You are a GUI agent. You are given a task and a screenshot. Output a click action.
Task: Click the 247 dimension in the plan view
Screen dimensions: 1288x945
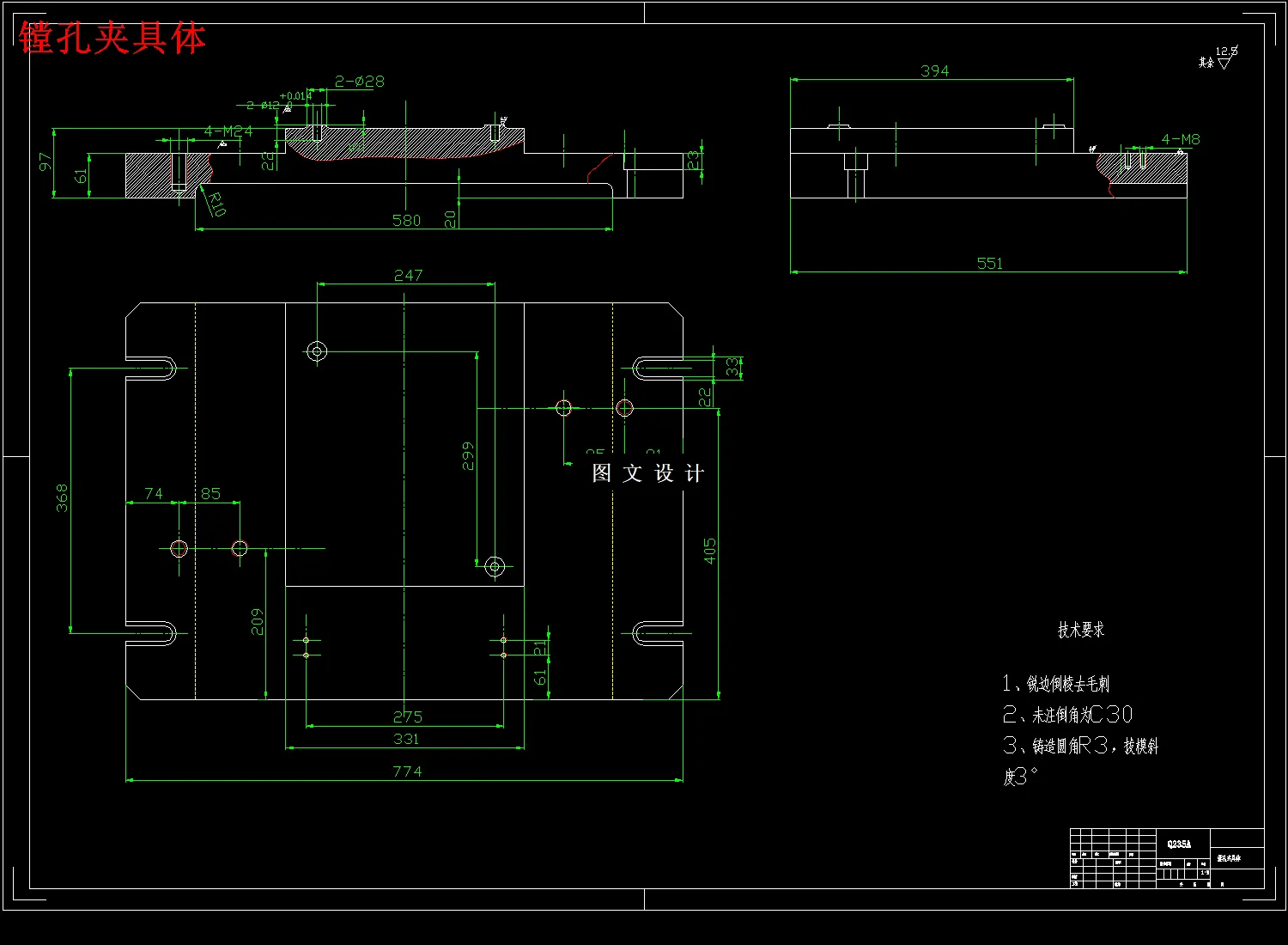point(408,275)
